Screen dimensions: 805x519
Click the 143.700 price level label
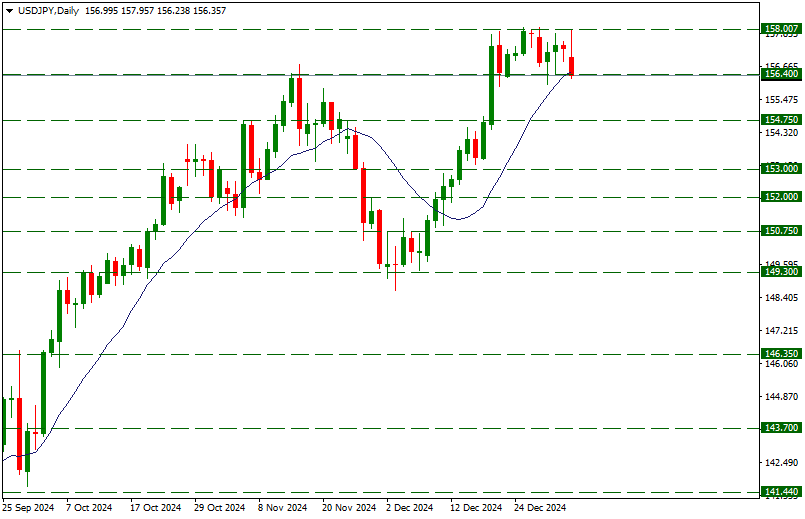780,428
